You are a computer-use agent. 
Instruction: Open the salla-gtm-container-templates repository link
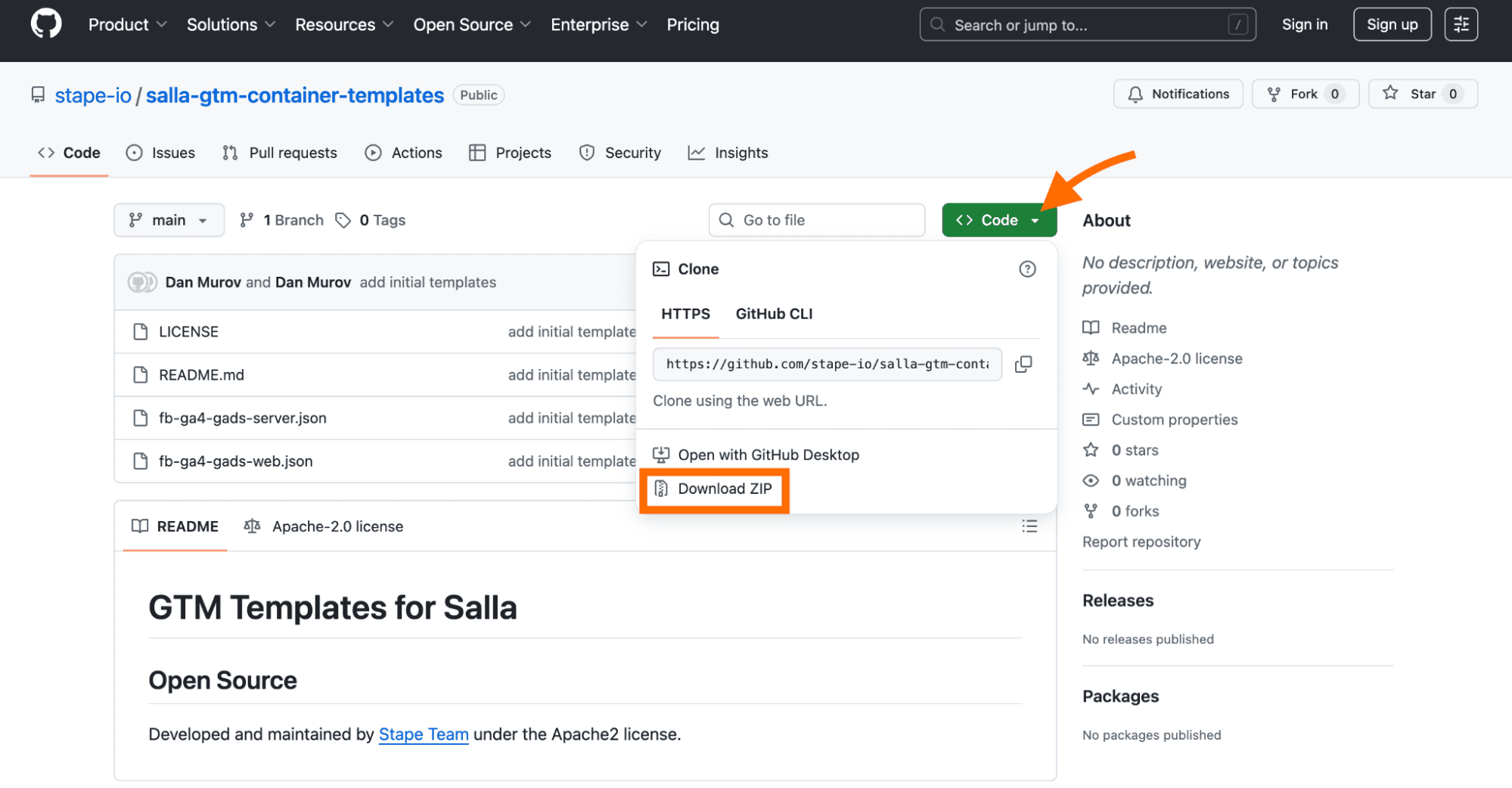(x=294, y=95)
